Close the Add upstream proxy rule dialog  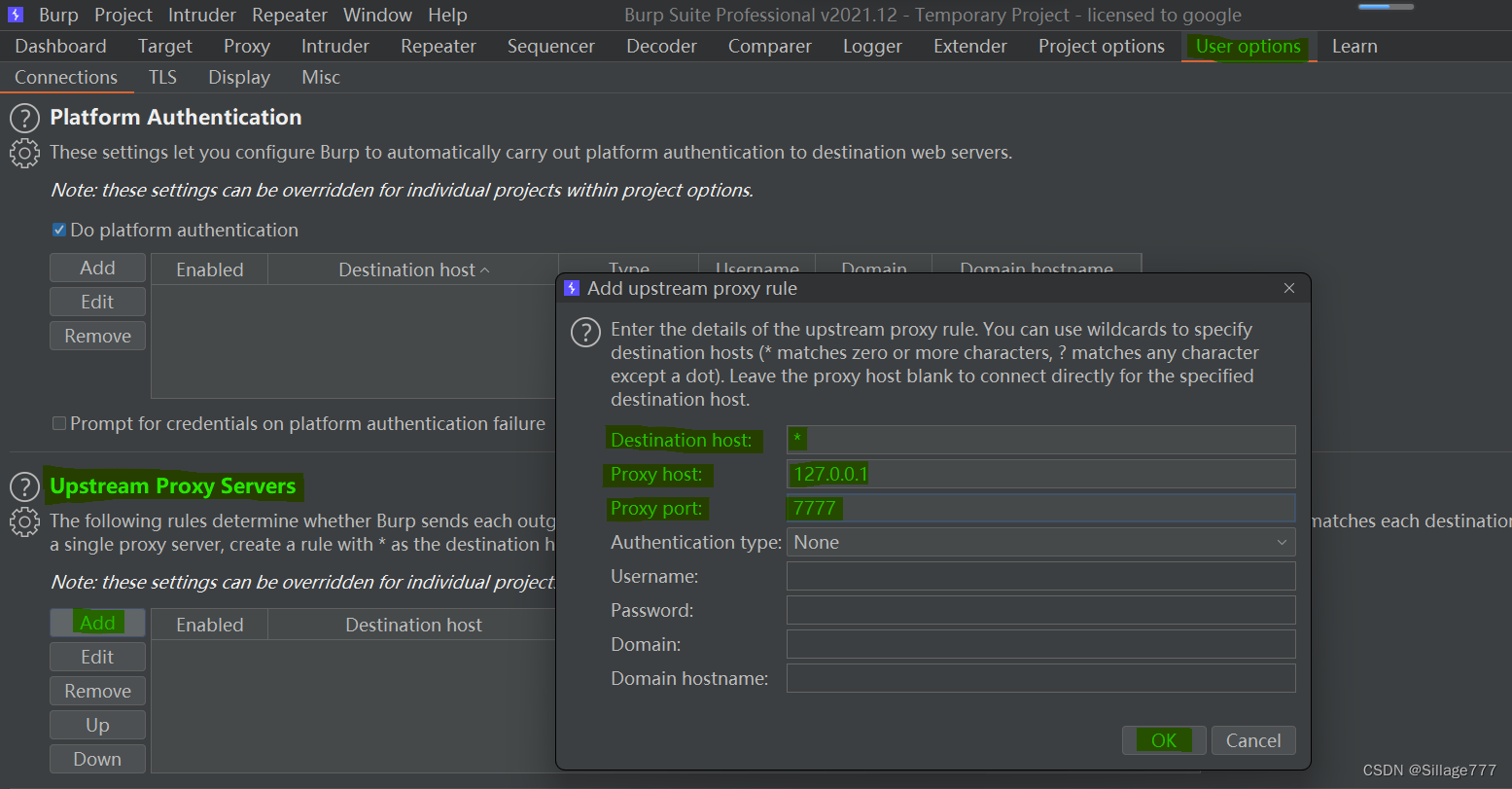pos(1289,288)
